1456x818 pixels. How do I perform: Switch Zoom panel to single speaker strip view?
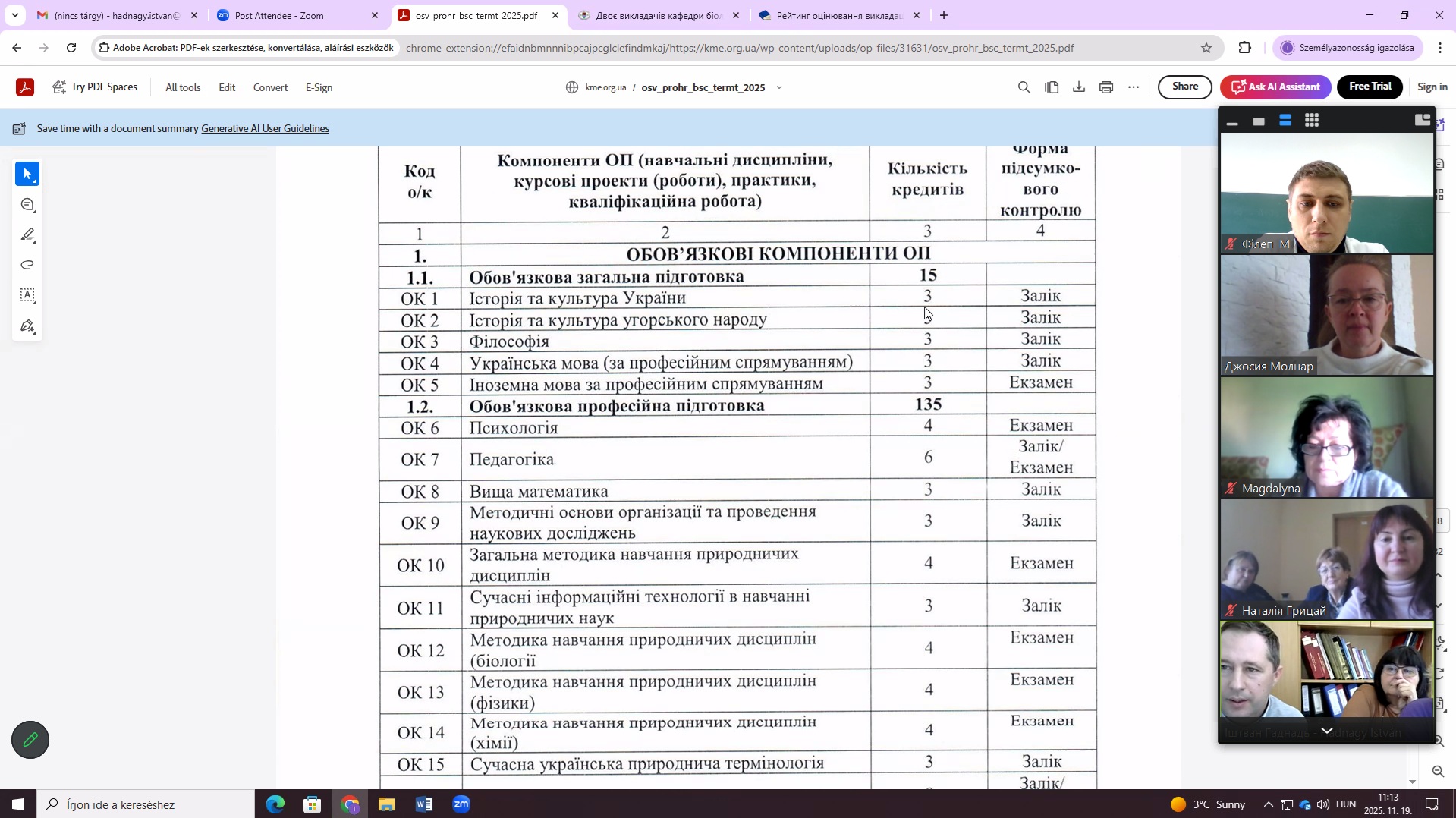[x=1259, y=121]
